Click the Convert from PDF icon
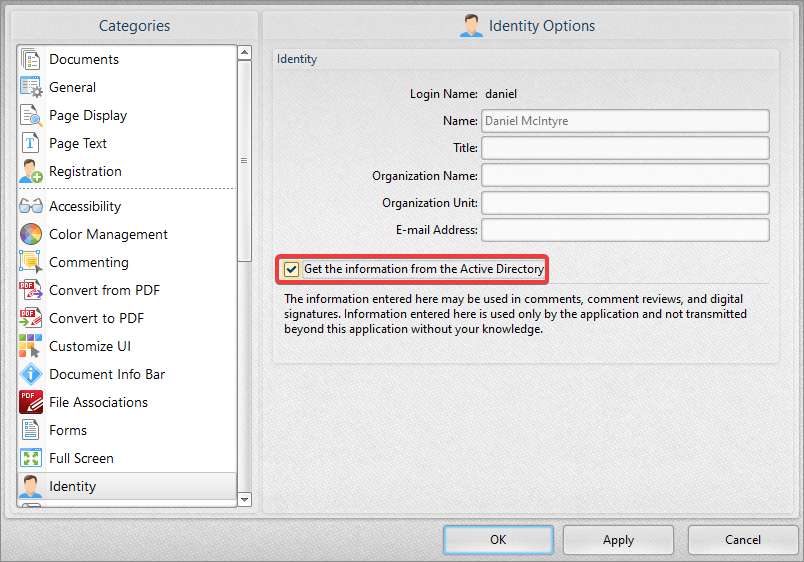 click(x=31, y=290)
